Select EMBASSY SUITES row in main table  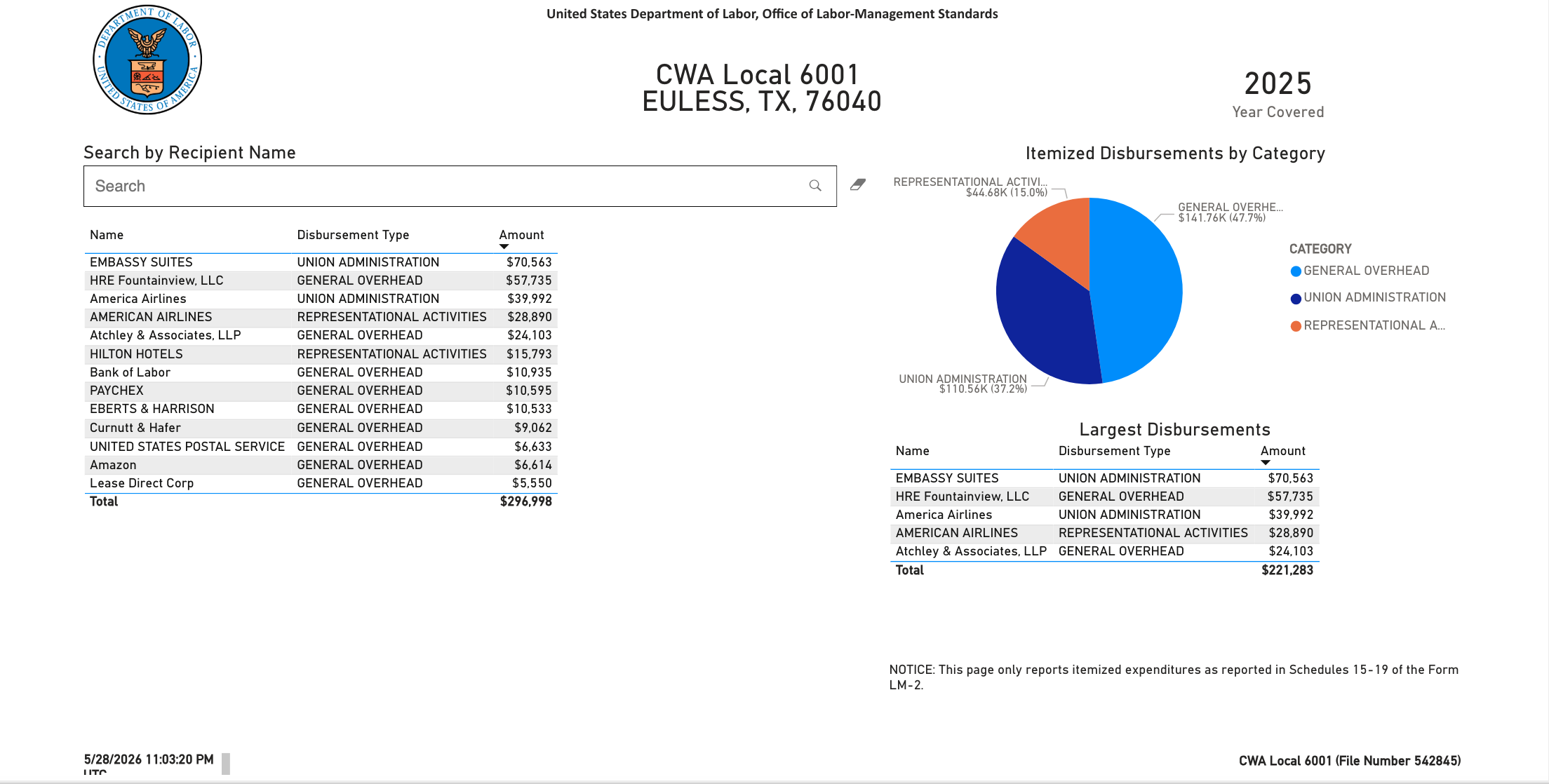click(x=321, y=262)
